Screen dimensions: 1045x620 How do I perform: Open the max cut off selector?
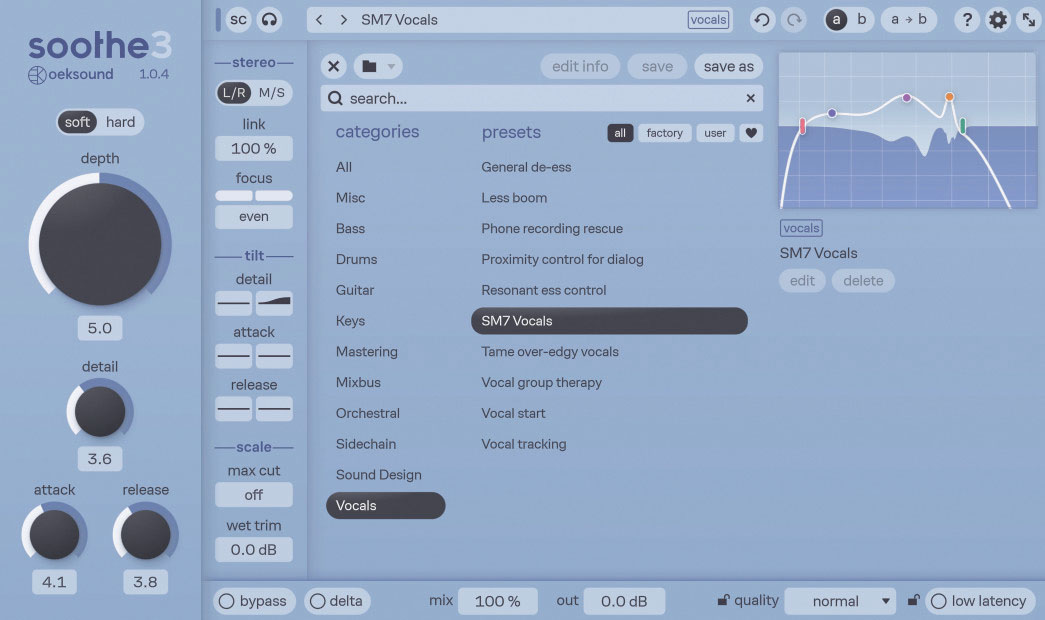point(254,495)
